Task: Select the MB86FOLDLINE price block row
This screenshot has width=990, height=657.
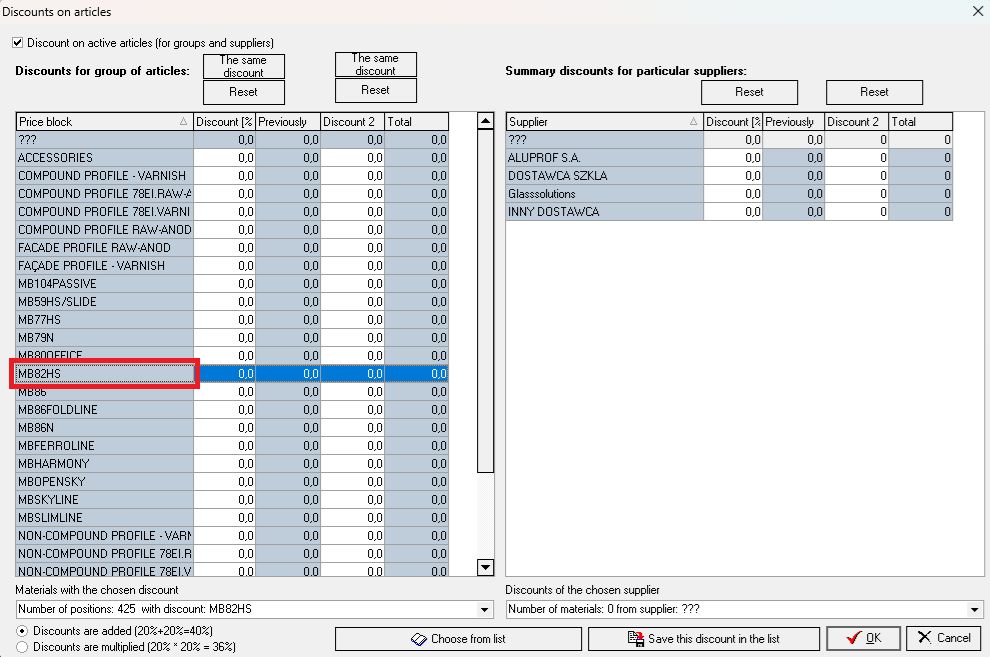Action: (104, 410)
